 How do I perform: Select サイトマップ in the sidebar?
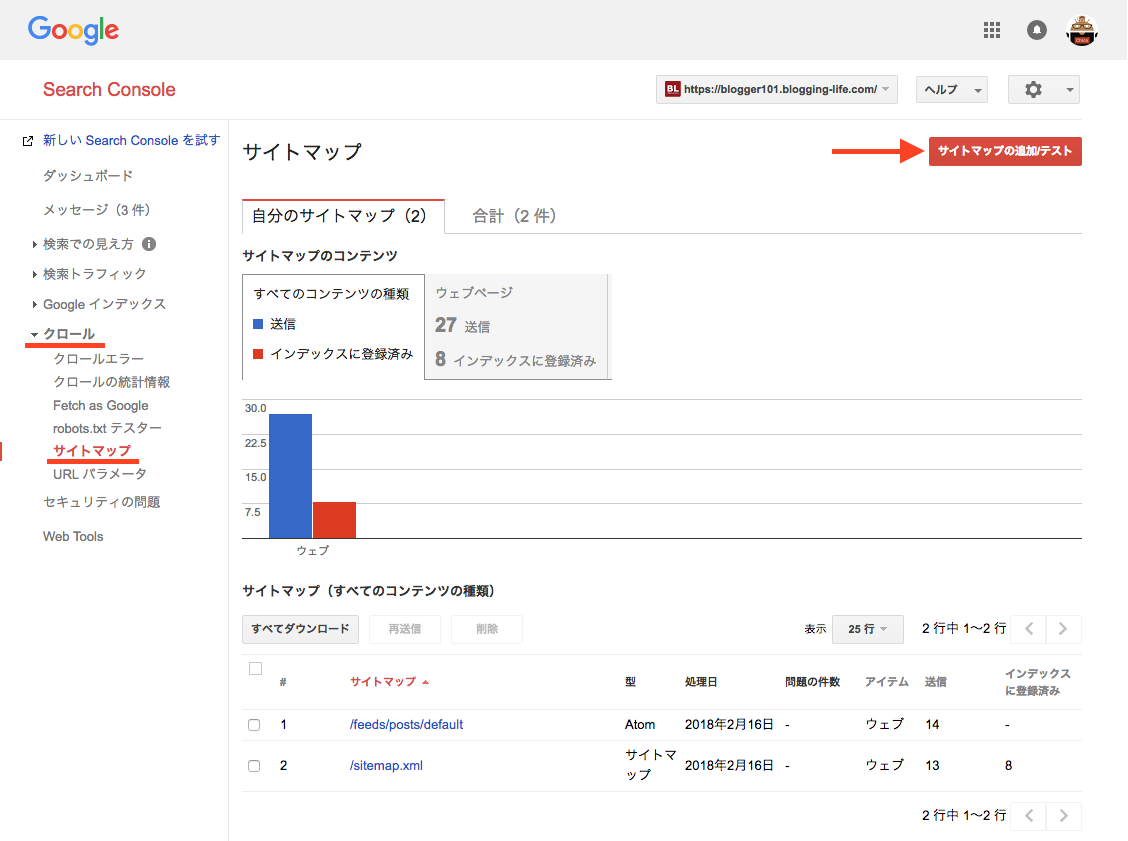point(92,451)
